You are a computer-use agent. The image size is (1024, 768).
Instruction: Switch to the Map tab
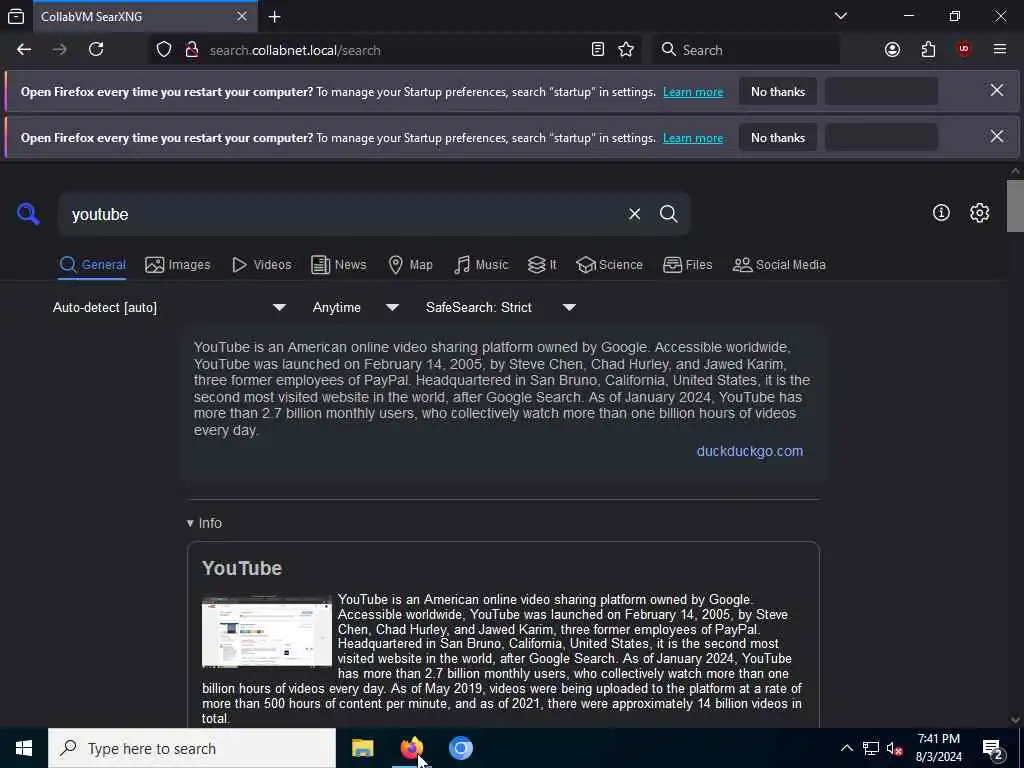point(410,264)
